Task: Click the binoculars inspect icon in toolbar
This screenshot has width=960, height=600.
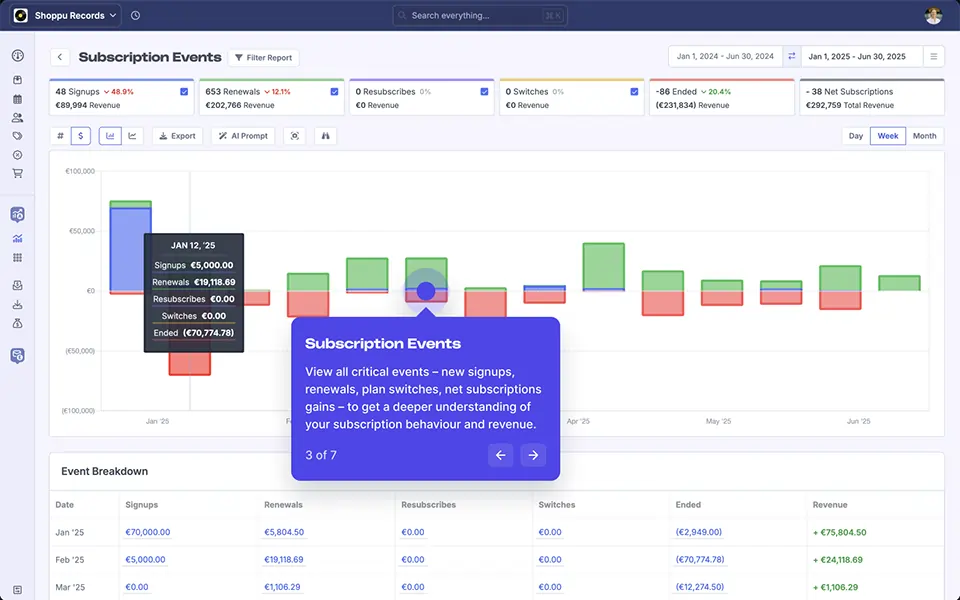Action: click(x=325, y=135)
